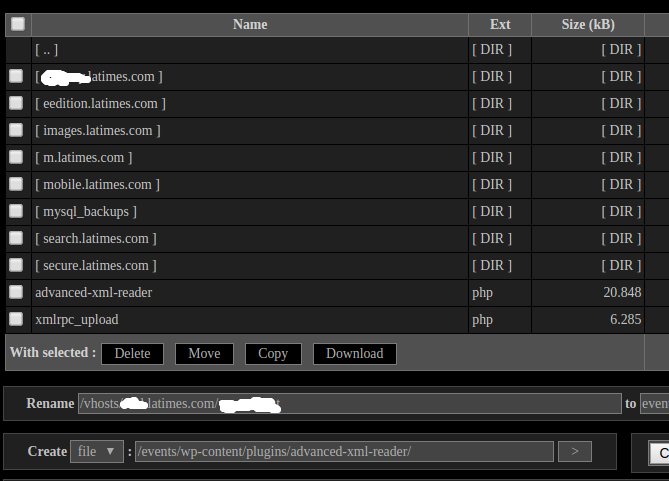Check the box for mobile.latimes.com
The width and height of the screenshot is (669, 481).
point(16,184)
